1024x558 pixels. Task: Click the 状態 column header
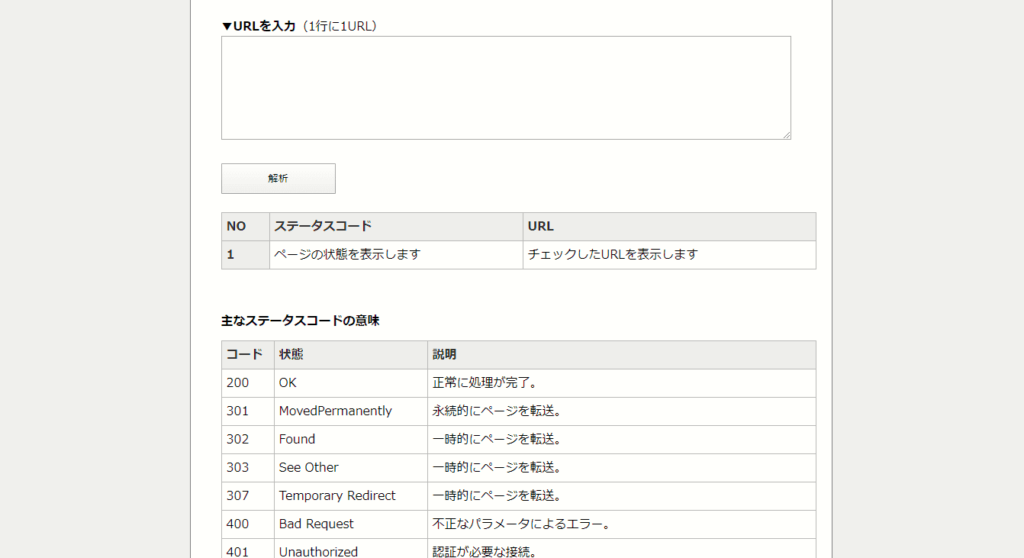coord(351,355)
